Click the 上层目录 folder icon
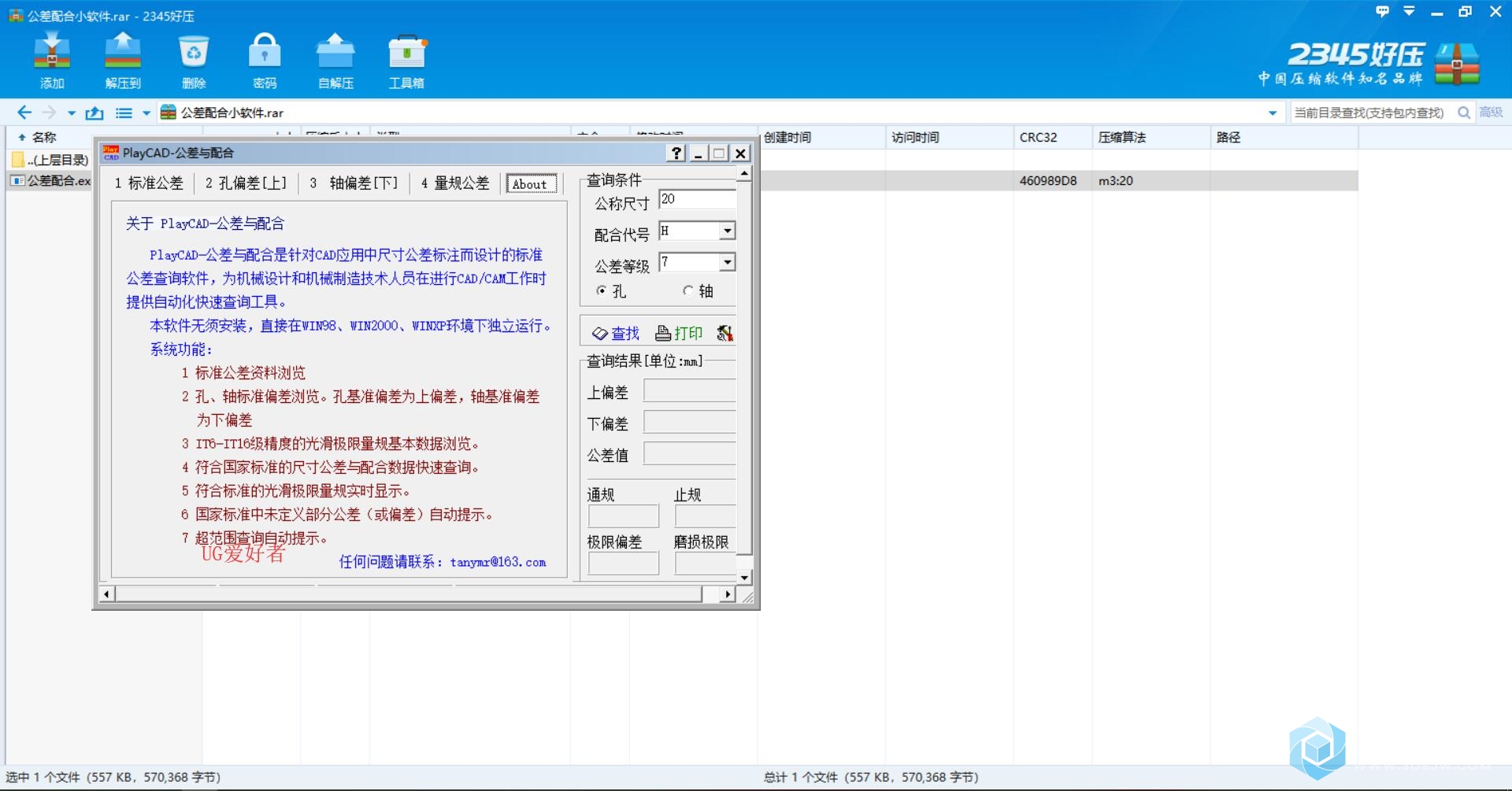Screen dimensions: 1512x791 (18, 160)
